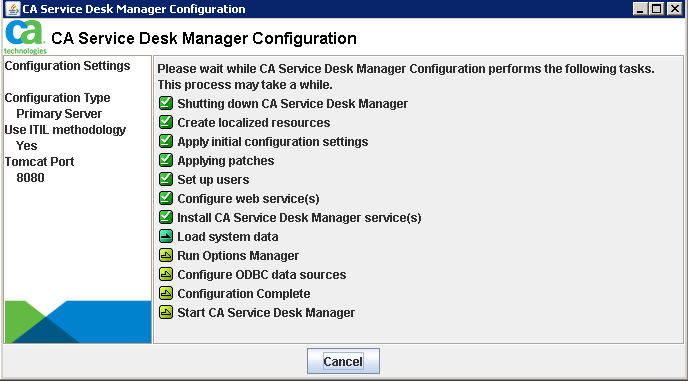Click the Install CA Service Desk Manager service(s) checkmark
The height and width of the screenshot is (381, 688).
[165, 217]
